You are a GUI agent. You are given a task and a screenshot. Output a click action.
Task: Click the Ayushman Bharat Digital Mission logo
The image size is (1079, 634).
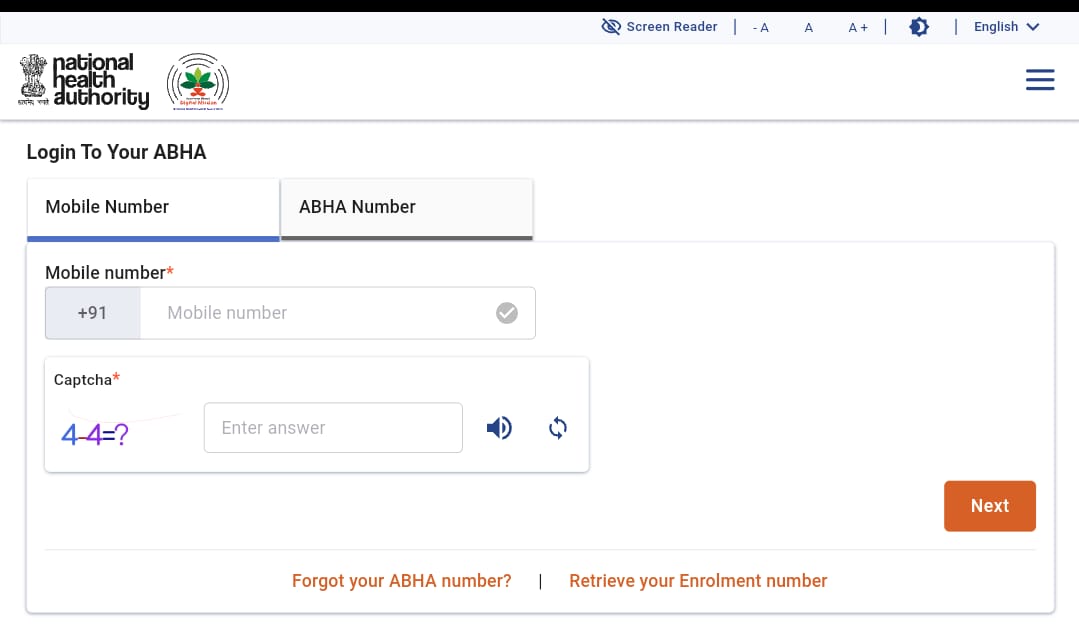[198, 81]
